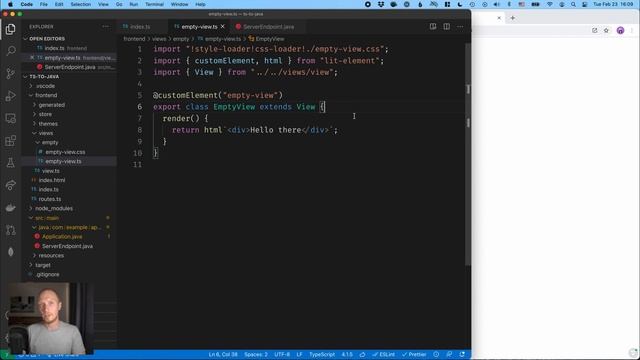Click the Wi-Fi icon in menu bar
The height and width of the screenshot is (360, 640).
point(550,4)
